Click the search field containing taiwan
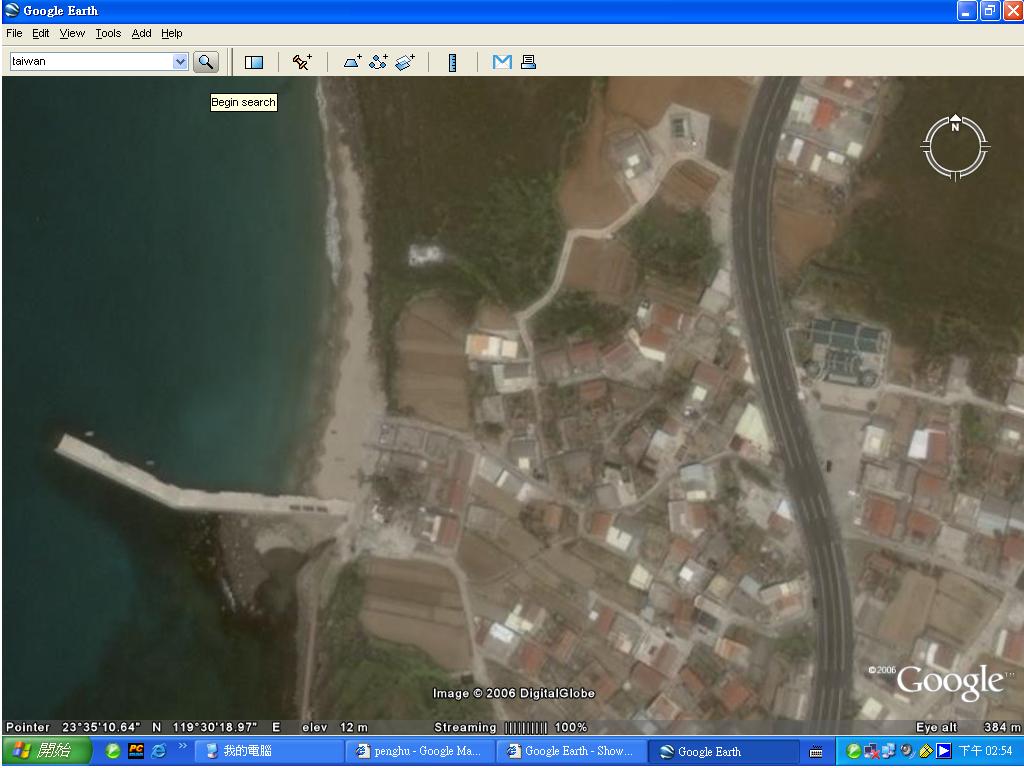The height and width of the screenshot is (768, 1024). point(90,62)
